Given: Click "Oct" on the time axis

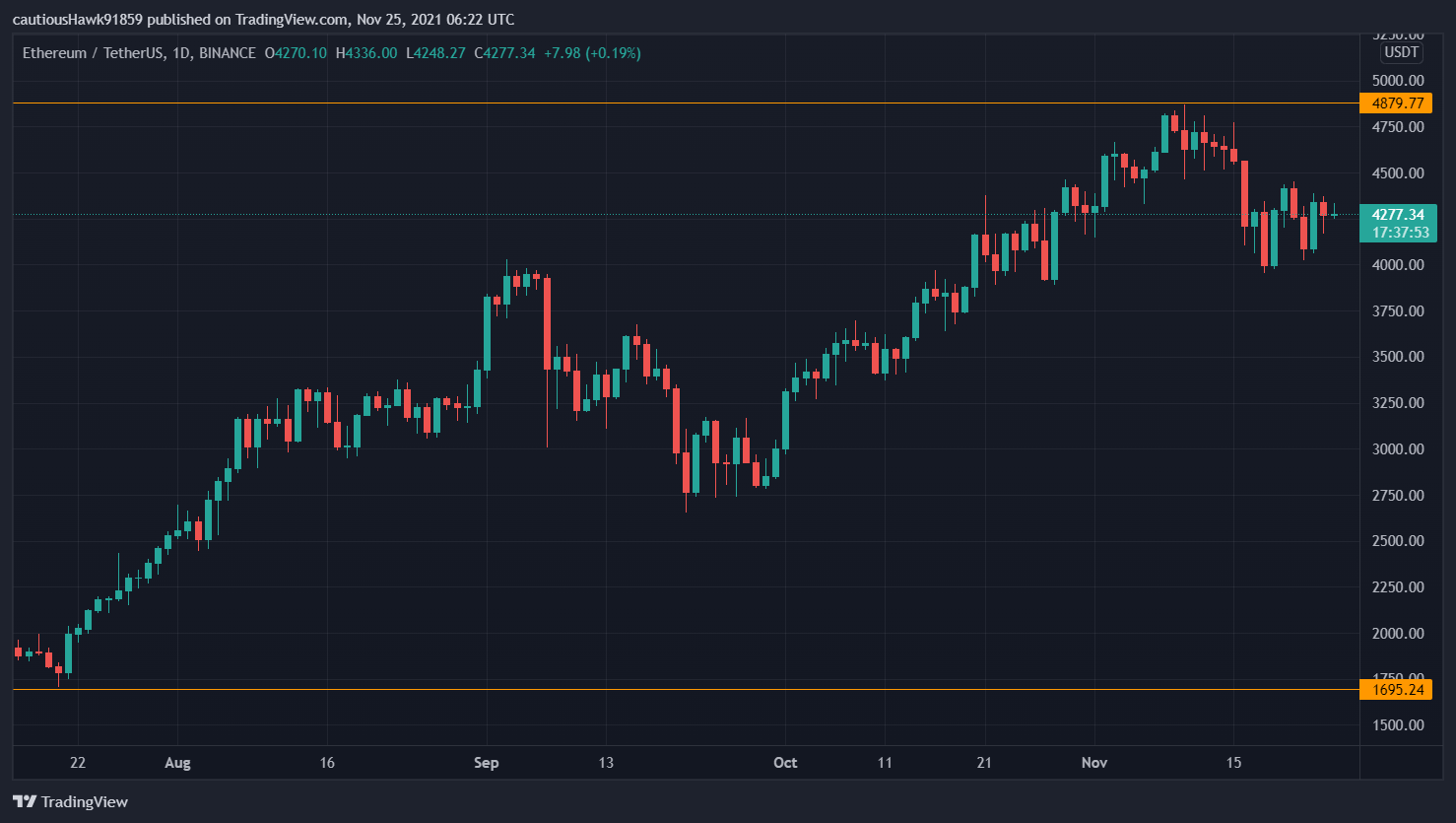Looking at the screenshot, I should 785,762.
